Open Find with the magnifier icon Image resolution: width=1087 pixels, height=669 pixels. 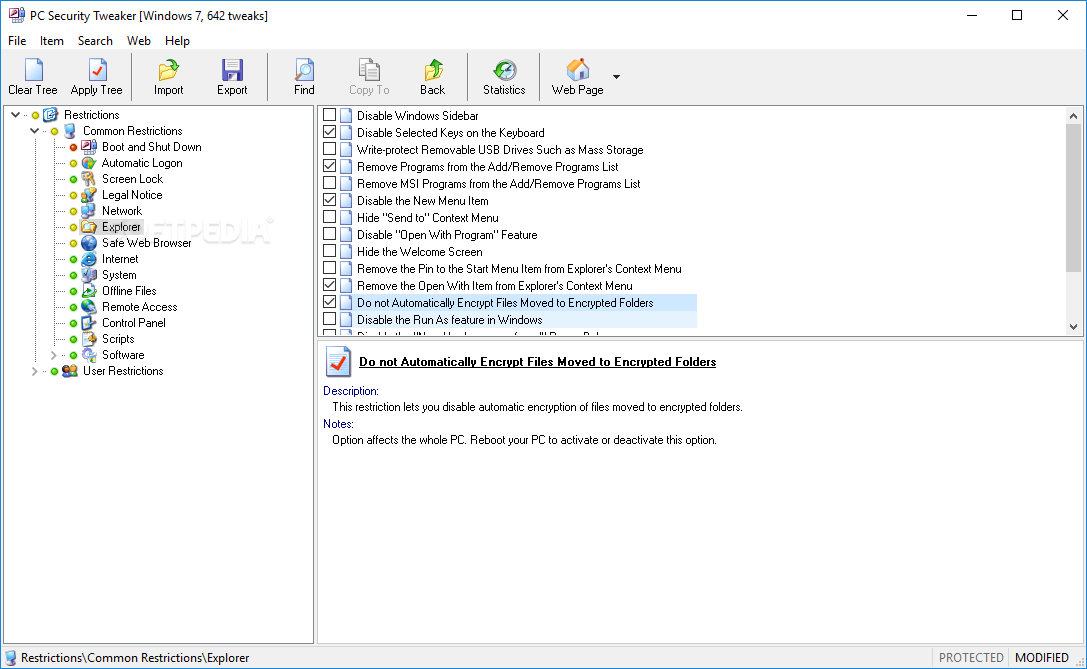(304, 70)
